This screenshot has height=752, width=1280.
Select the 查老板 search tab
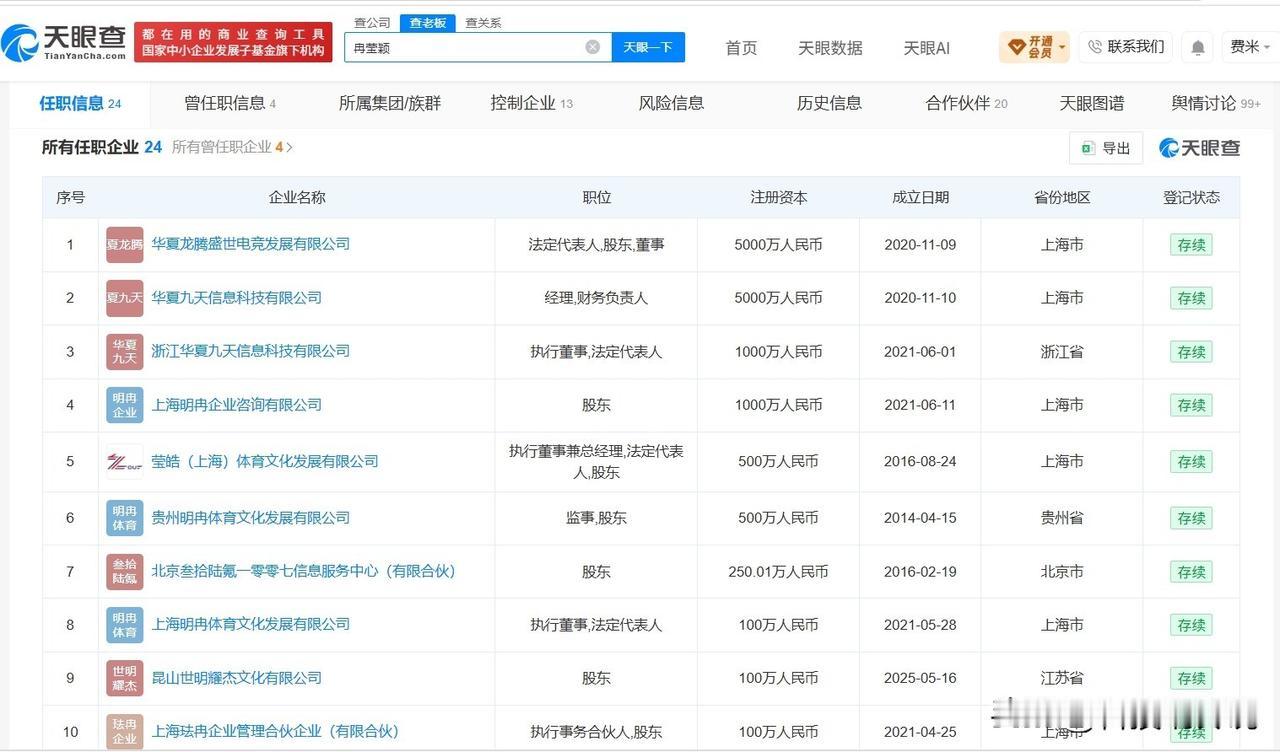[x=427, y=22]
